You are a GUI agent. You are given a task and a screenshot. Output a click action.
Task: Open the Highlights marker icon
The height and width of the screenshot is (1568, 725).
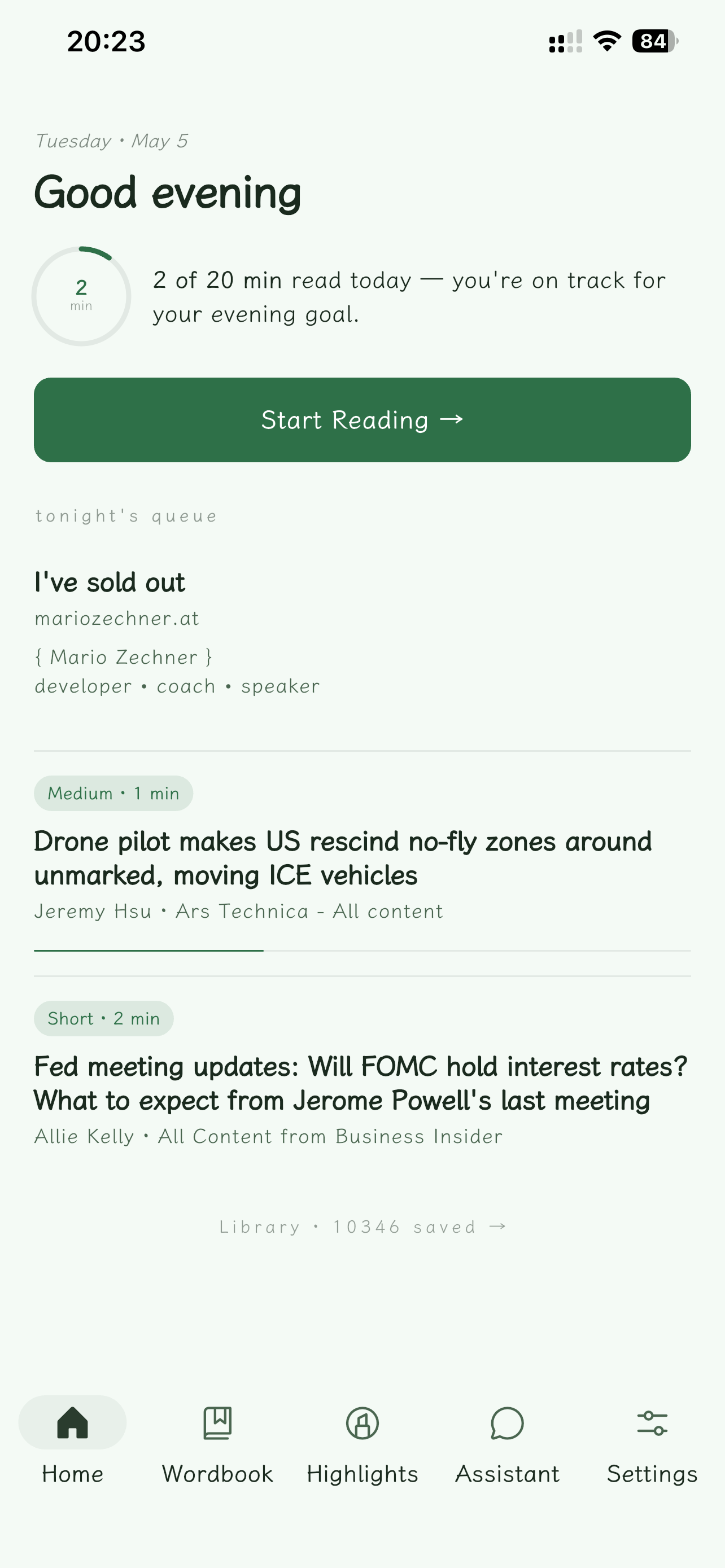[x=362, y=1423]
